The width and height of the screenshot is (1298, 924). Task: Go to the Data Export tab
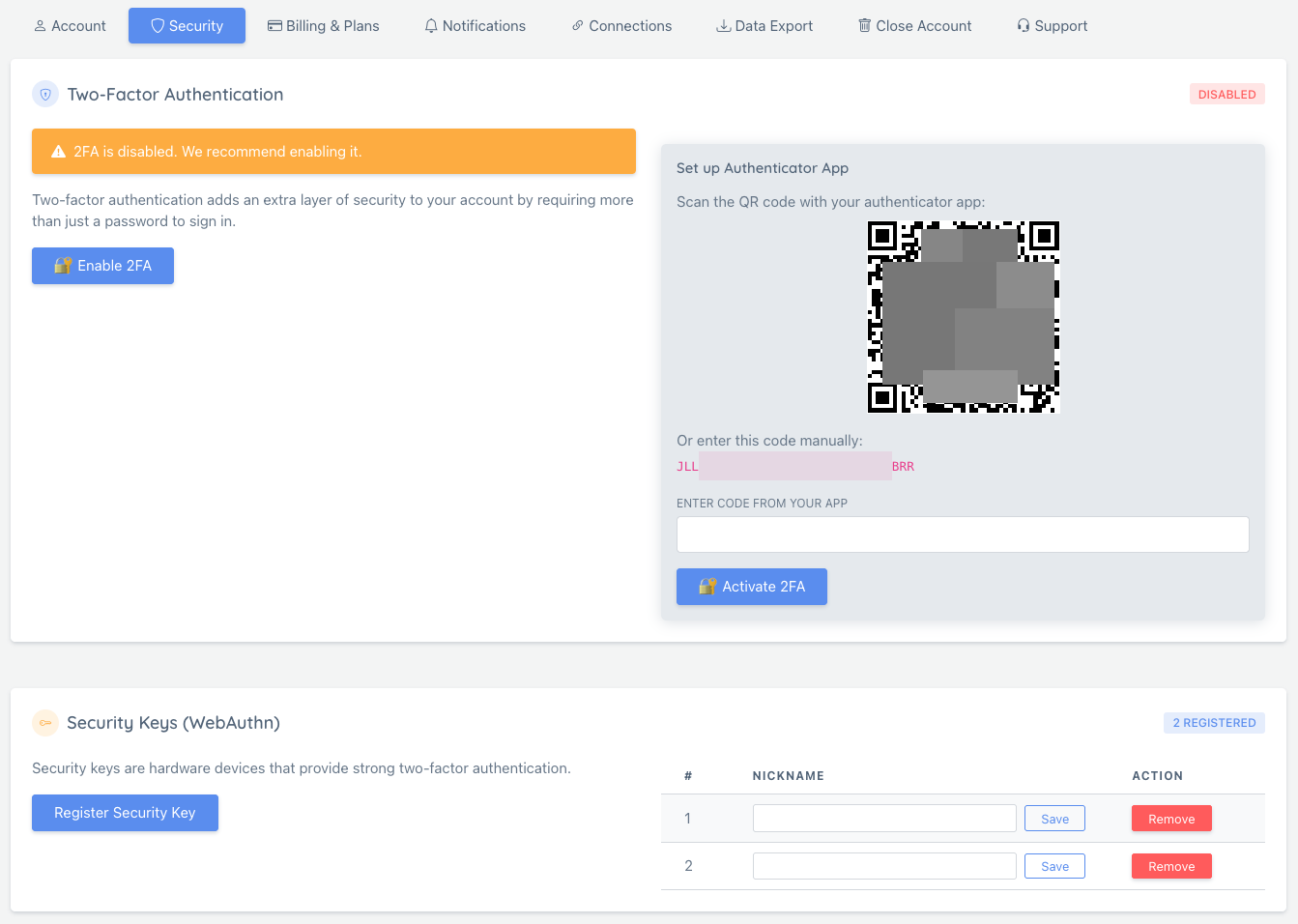(764, 26)
